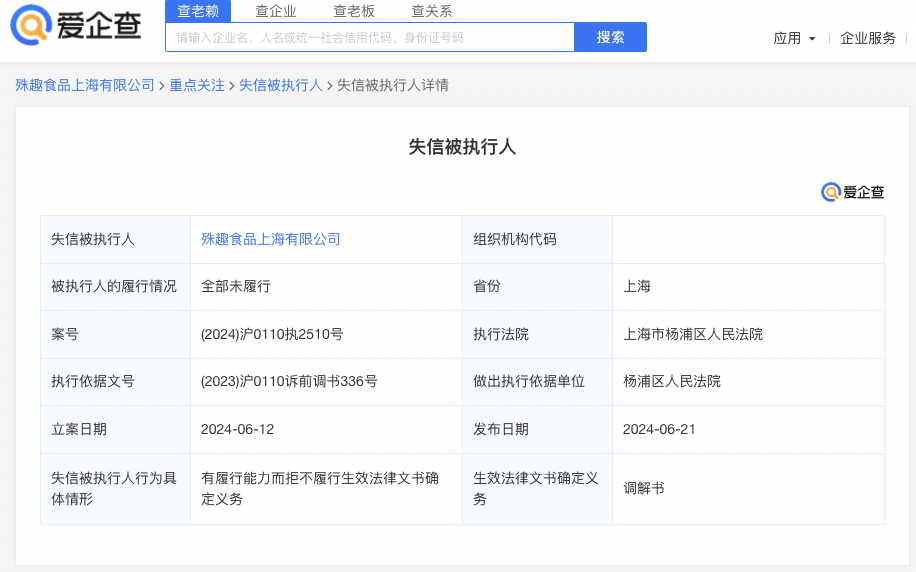This screenshot has height=572, width=916.
Task: Click the publish date 2024-06-21
Action: point(659,429)
